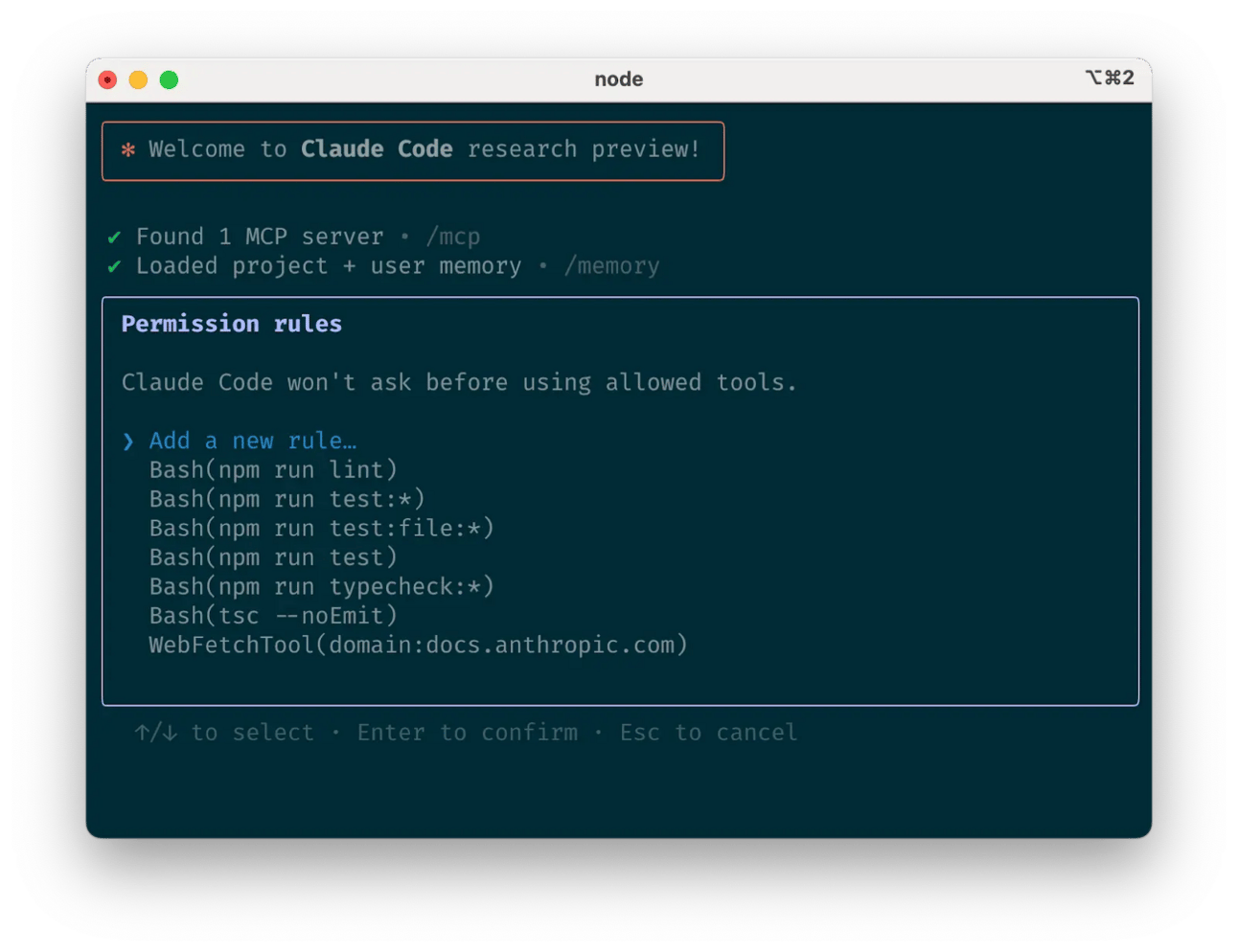Click green checkmark beside MCP server
The image size is (1238, 952).
(x=114, y=237)
